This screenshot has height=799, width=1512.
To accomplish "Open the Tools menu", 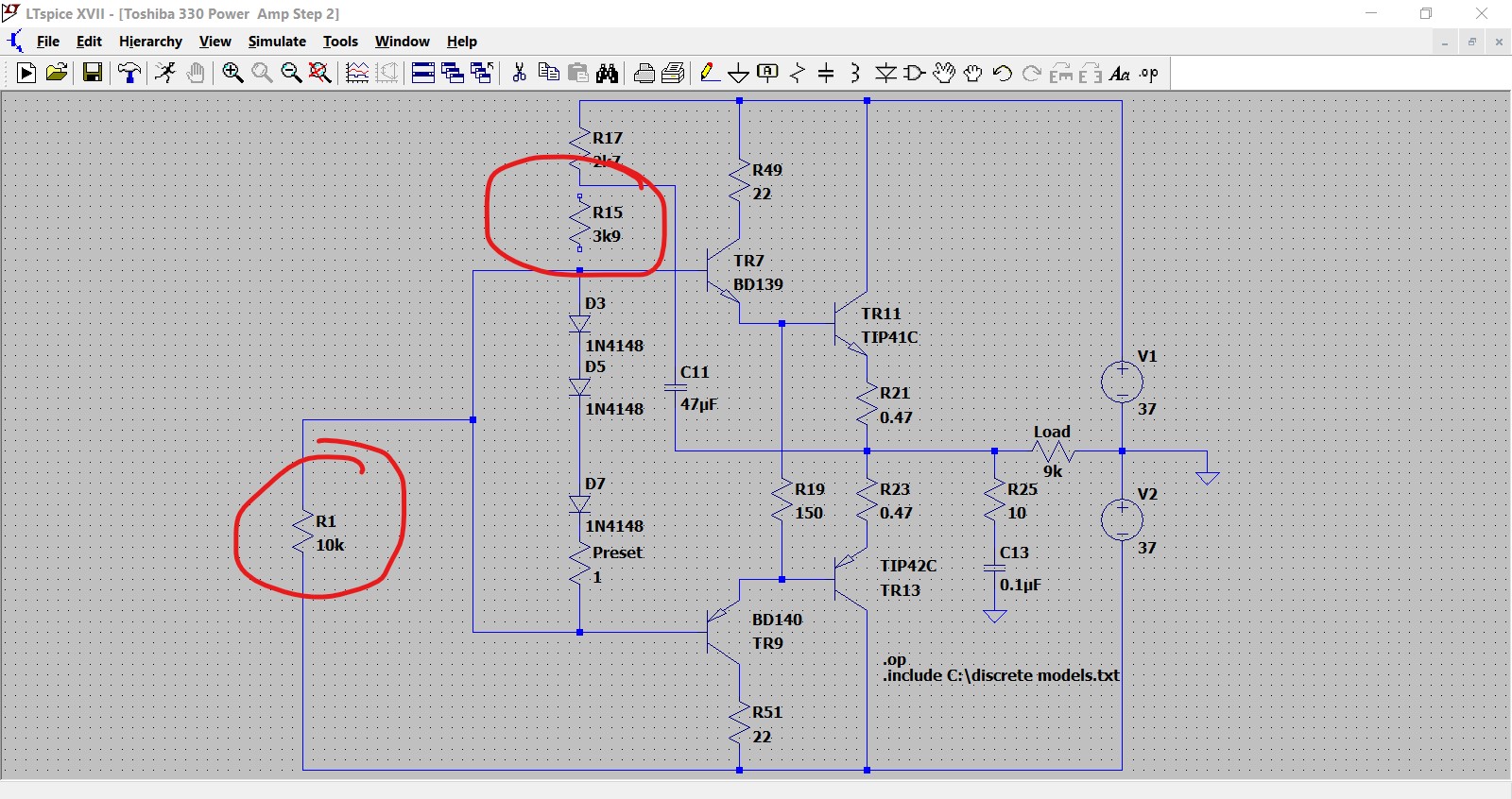I will pyautogui.click(x=340, y=42).
